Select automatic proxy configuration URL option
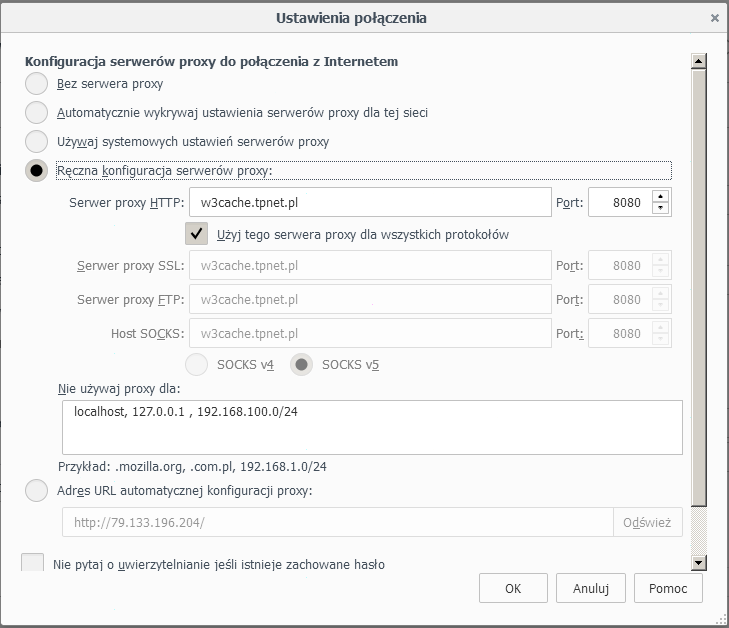The height and width of the screenshot is (628, 729). point(36,490)
